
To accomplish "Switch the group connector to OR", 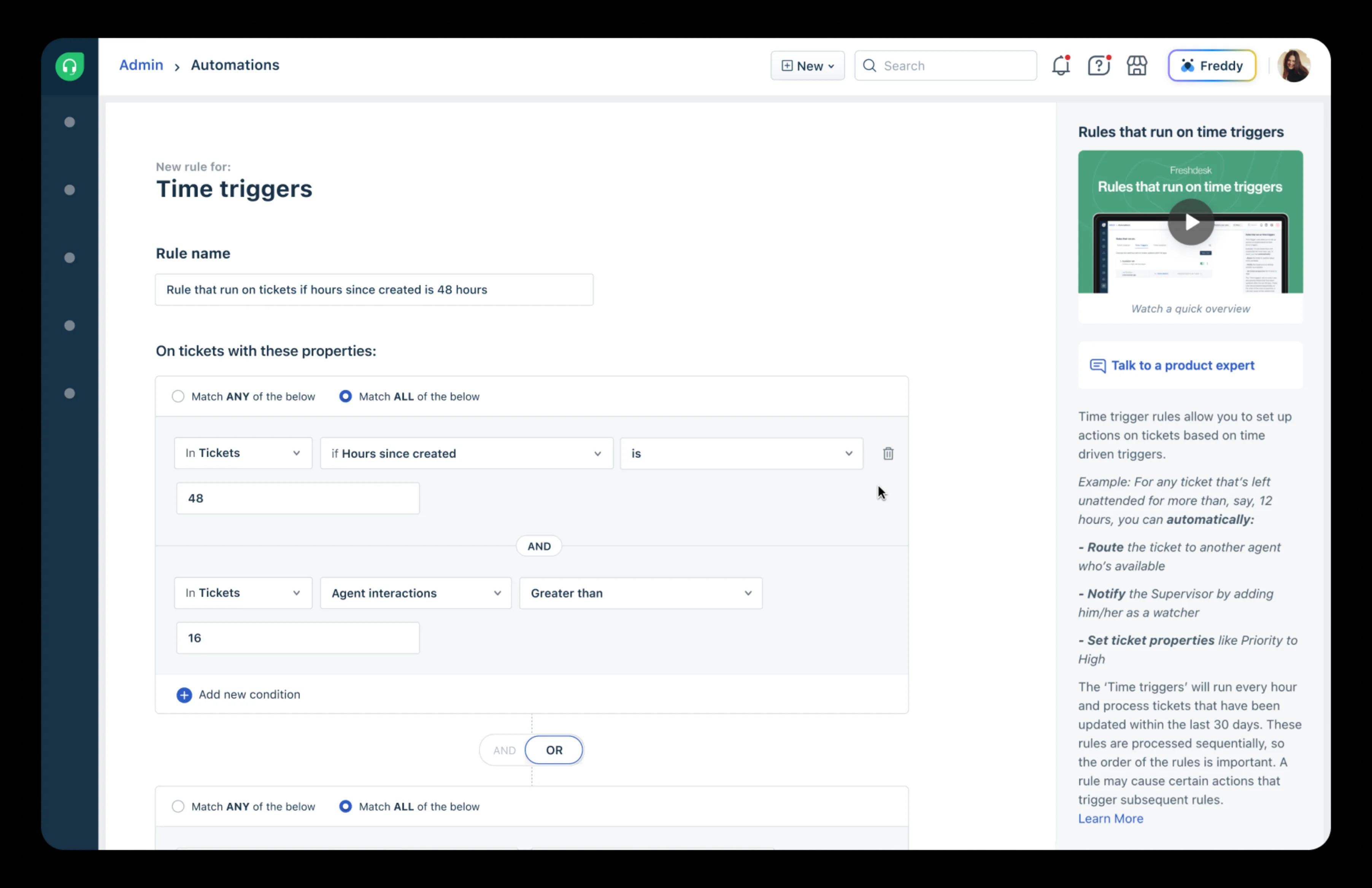I will point(554,750).
